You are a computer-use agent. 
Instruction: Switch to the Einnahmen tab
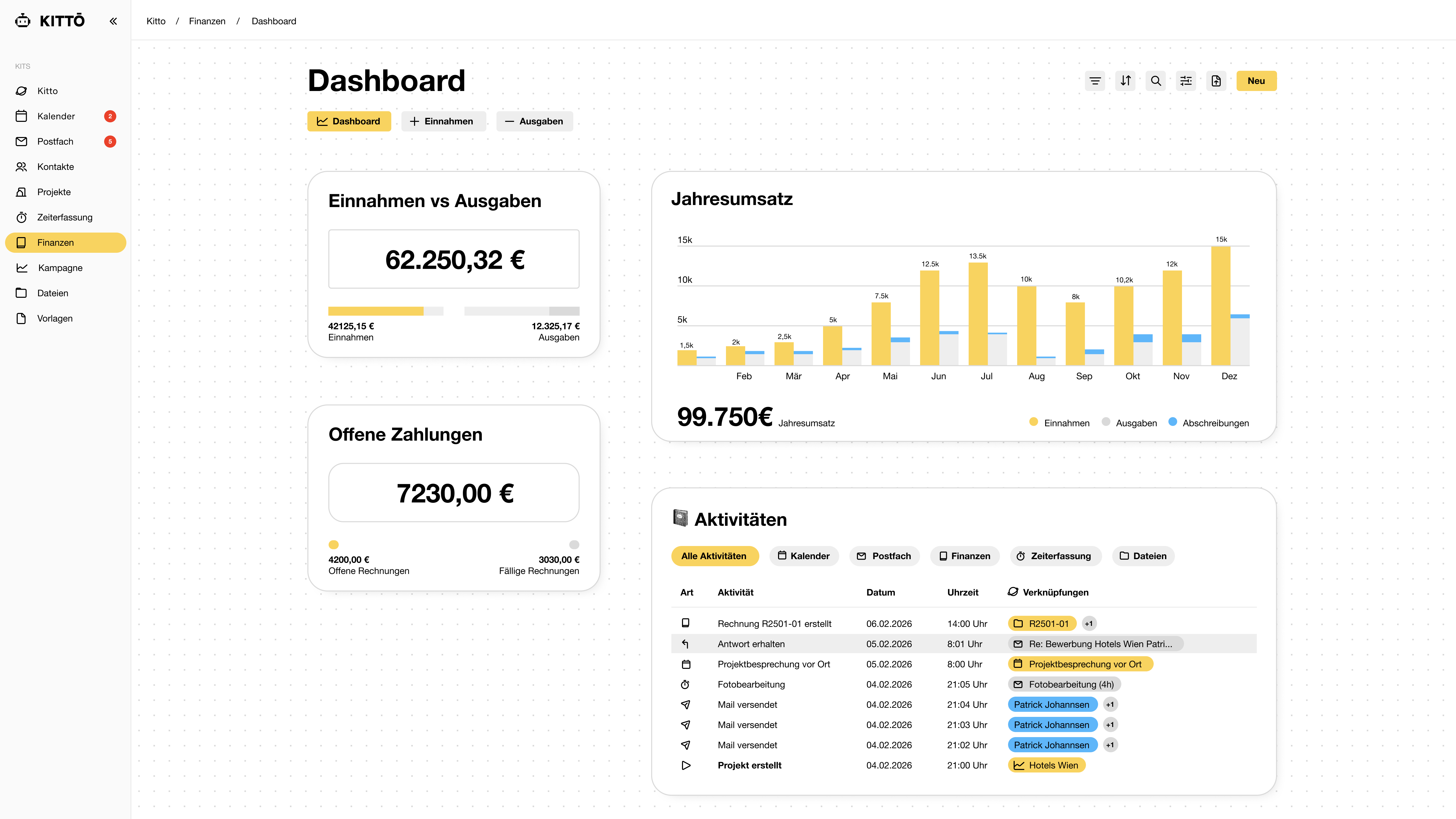click(x=443, y=121)
